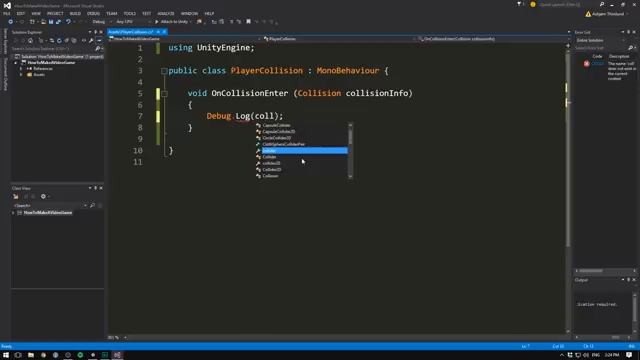Pin the PlayerCollision.cs editor tab

[158, 32]
